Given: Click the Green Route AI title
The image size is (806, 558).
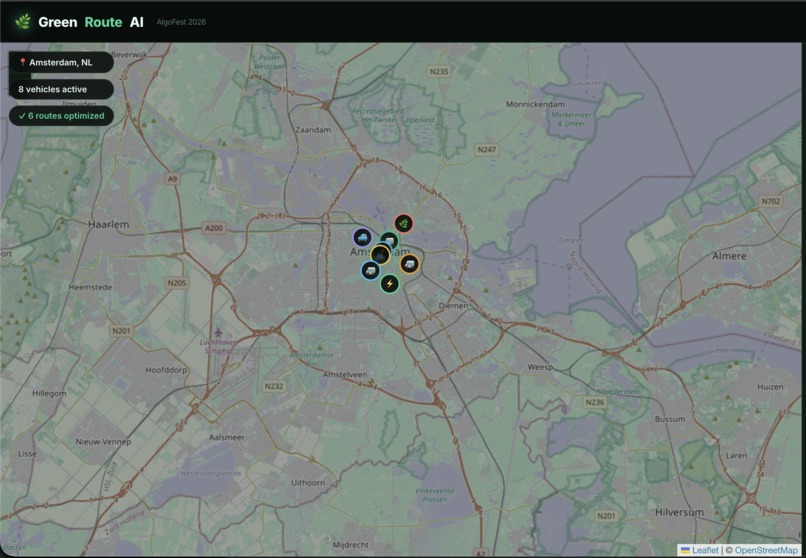Looking at the screenshot, I should (91, 22).
